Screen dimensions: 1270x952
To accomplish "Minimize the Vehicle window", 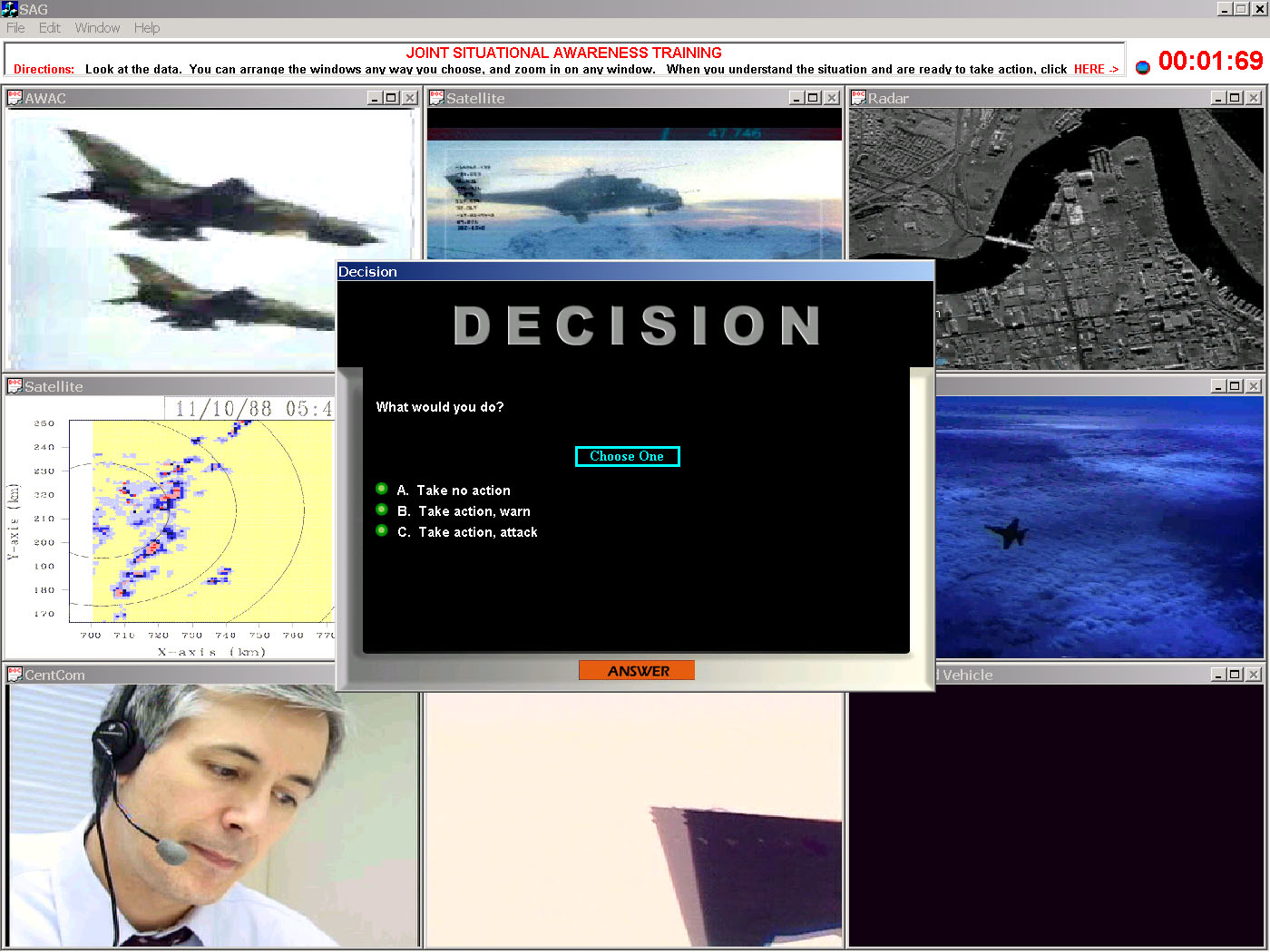I will coord(1218,675).
